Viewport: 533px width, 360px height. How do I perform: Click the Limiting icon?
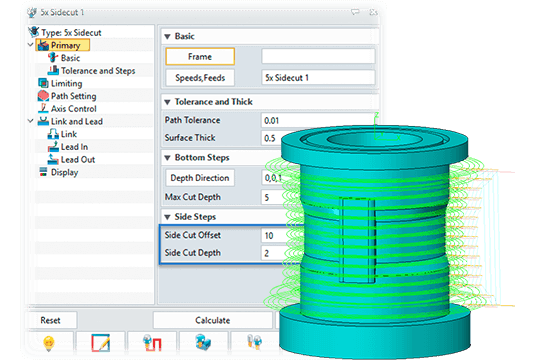coord(43,83)
